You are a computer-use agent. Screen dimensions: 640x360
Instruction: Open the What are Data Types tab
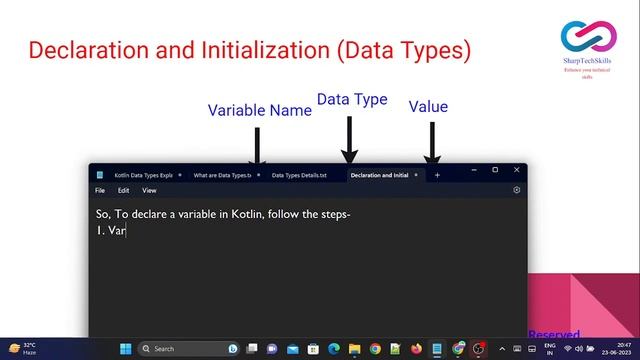pyautogui.click(x=222, y=175)
